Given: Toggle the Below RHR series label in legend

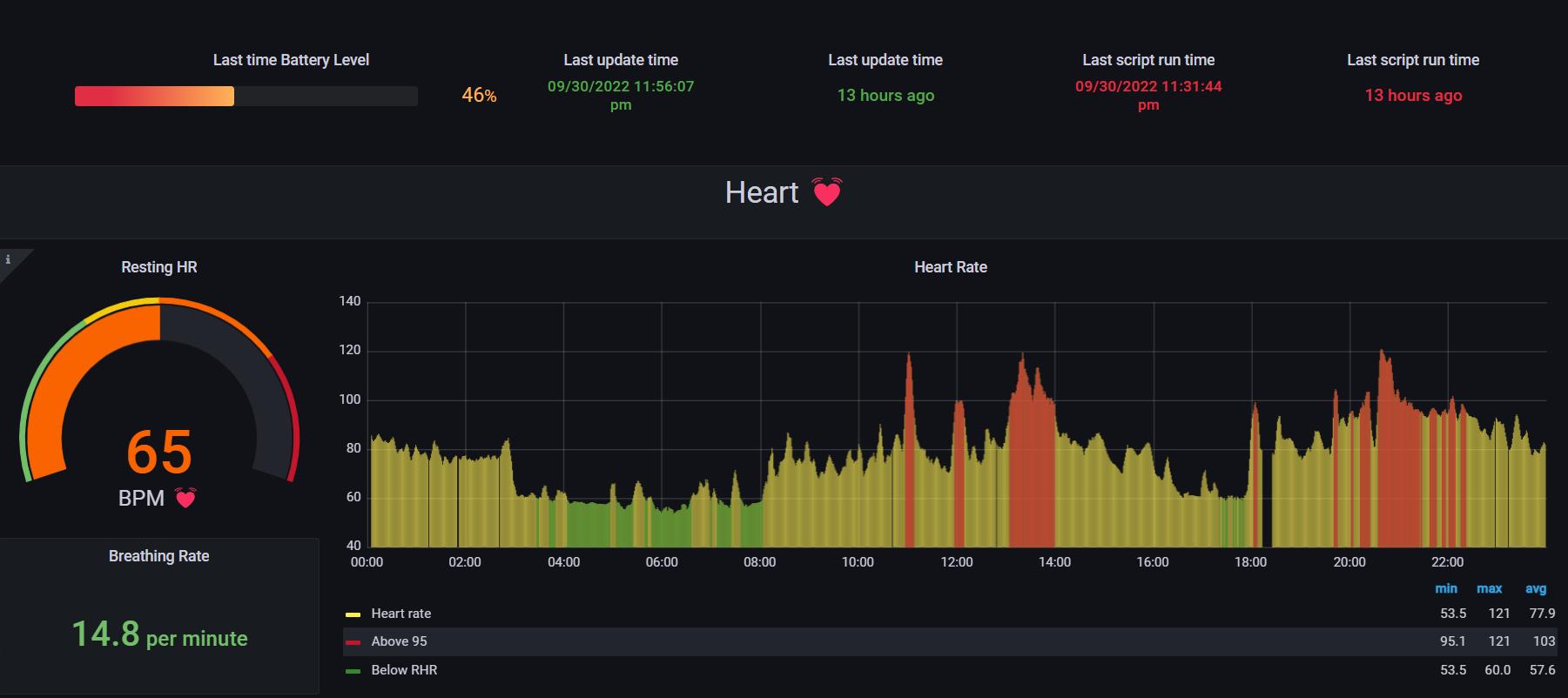Looking at the screenshot, I should coord(404,670).
